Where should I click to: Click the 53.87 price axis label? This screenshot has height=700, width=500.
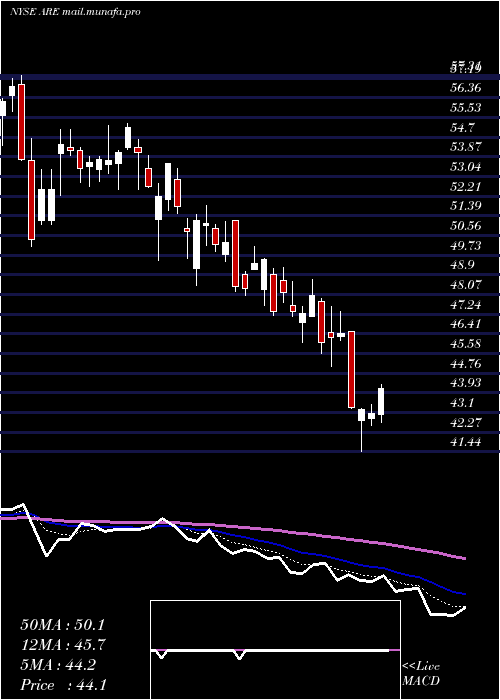[466, 147]
